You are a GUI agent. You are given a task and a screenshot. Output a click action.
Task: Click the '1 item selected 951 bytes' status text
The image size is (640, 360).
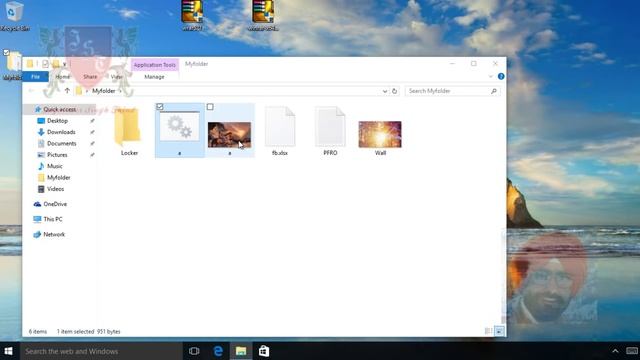pyautogui.click(x=89, y=331)
